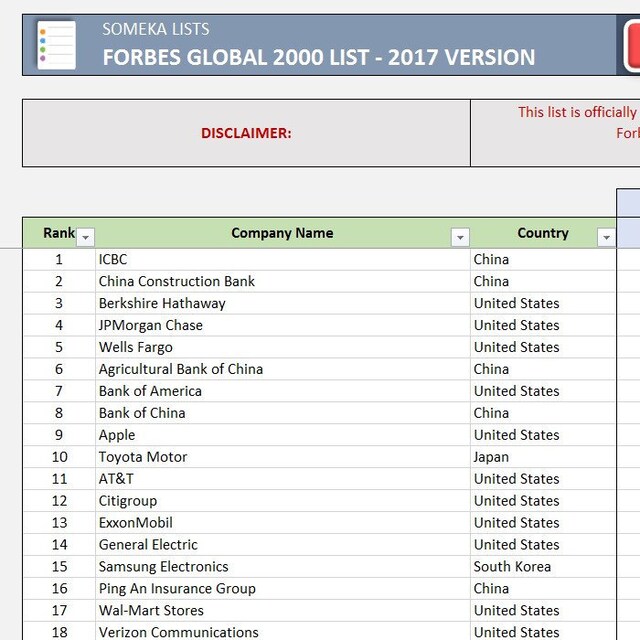Click the red button in header
The image size is (640, 640).
tap(633, 45)
